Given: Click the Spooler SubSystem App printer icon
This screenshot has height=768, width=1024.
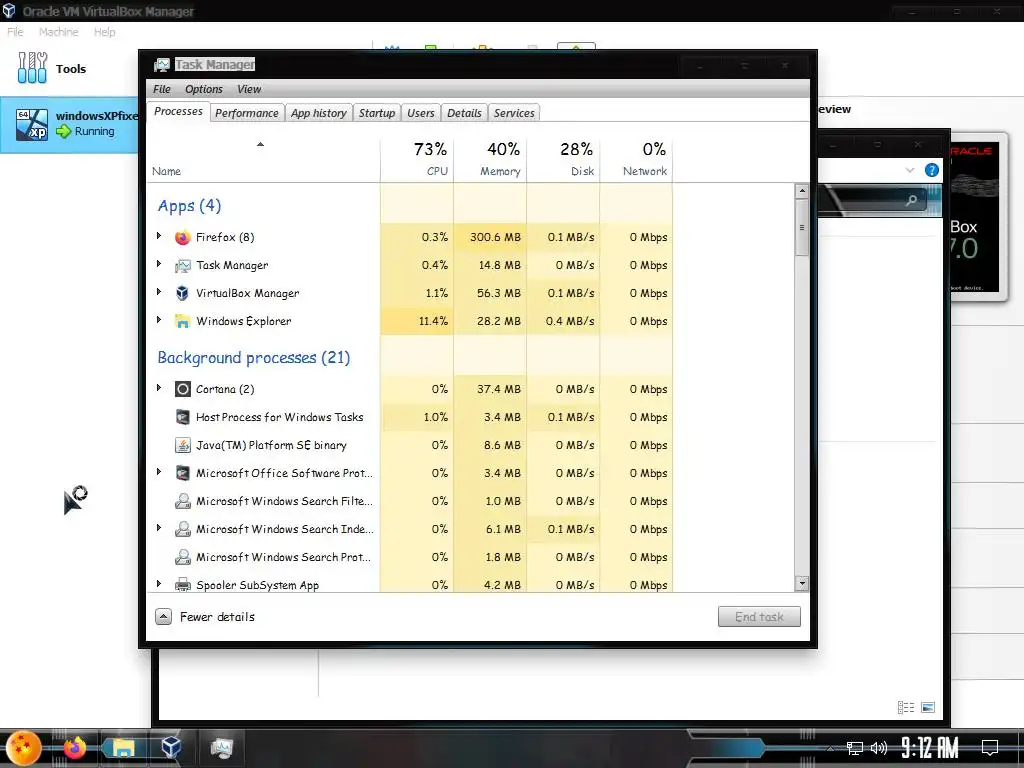Looking at the screenshot, I should coord(183,584).
